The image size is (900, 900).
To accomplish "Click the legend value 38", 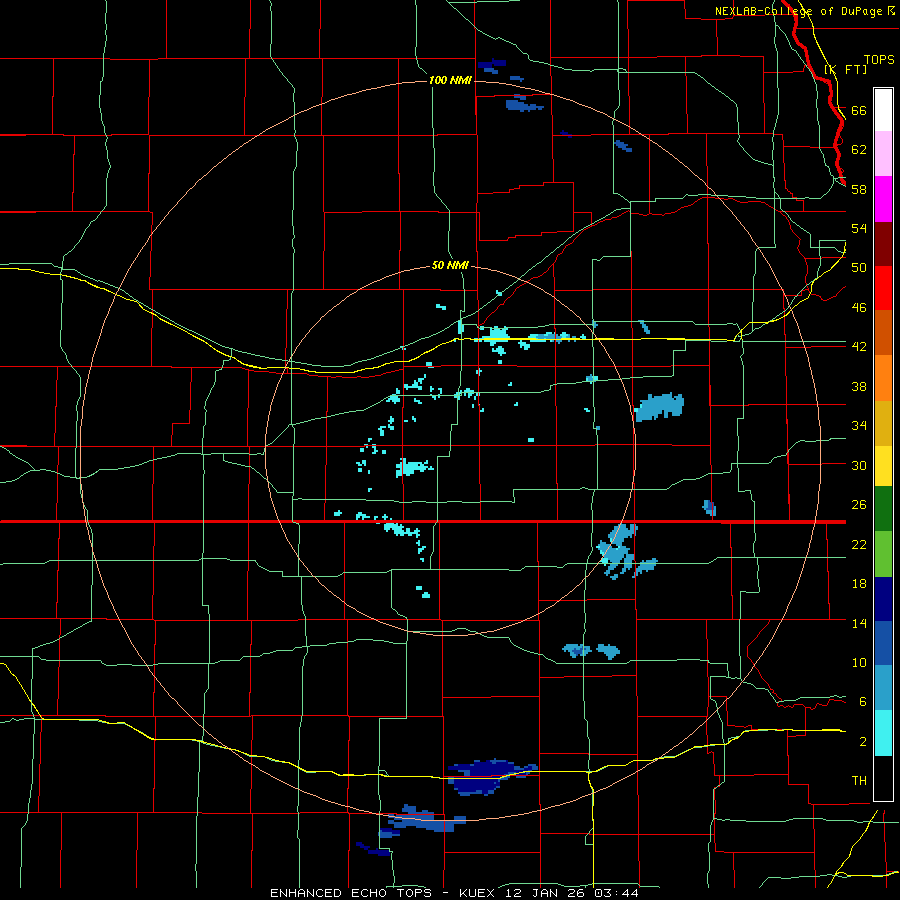I will click(x=859, y=386).
